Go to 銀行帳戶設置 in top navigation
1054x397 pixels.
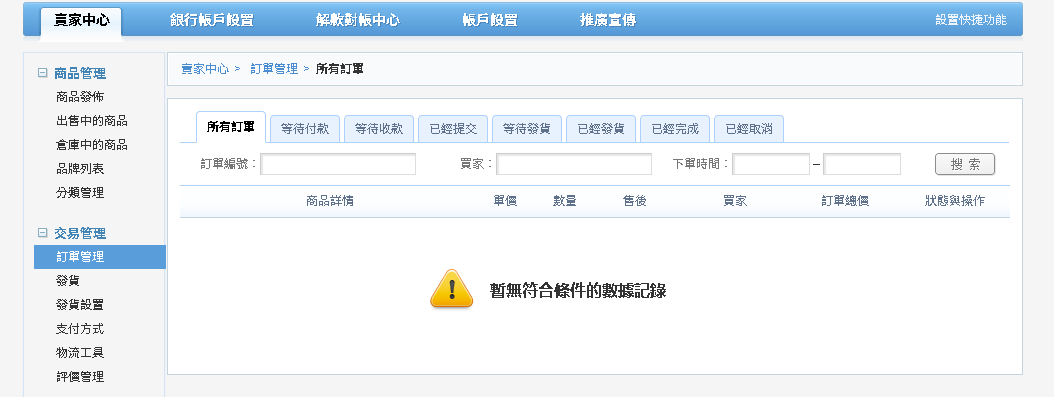212,20
